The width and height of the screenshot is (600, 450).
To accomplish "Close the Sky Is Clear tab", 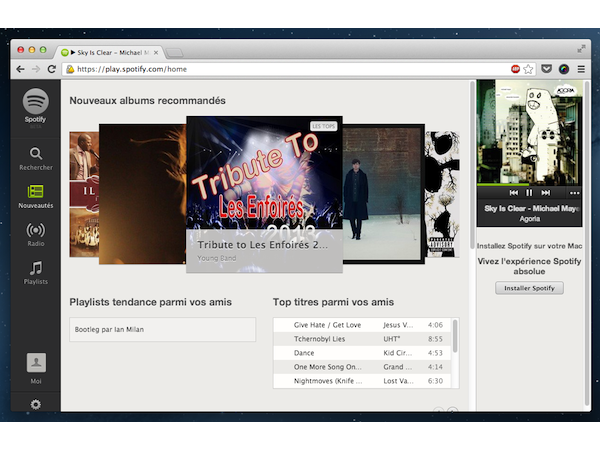I will tap(156, 53).
